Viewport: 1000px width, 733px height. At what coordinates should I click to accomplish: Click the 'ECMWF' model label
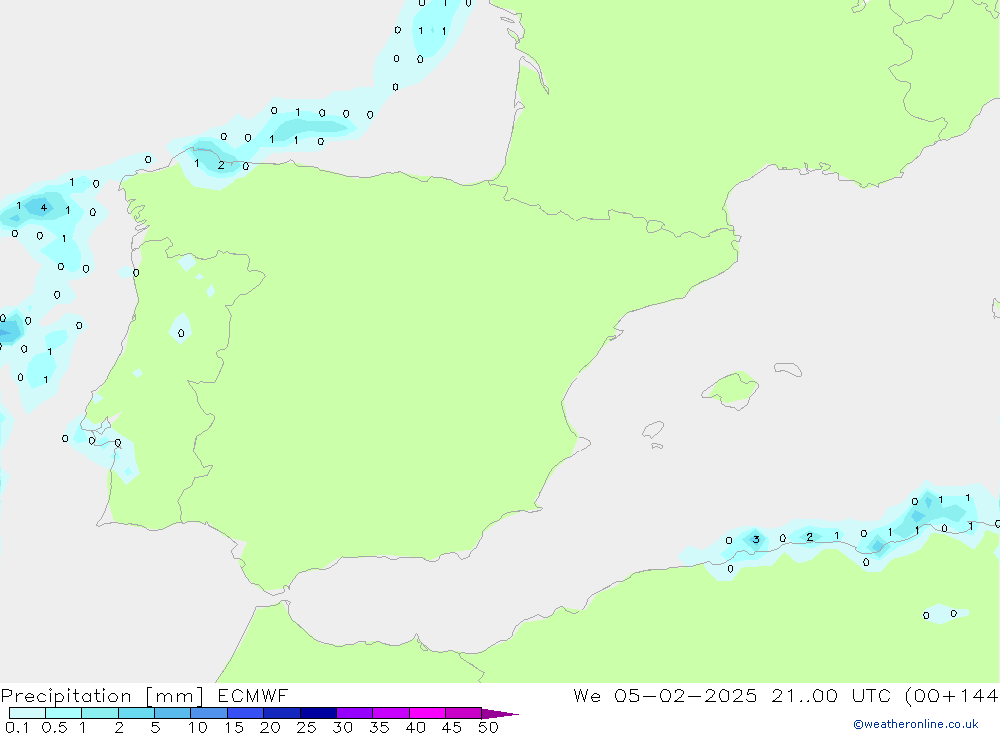pyautogui.click(x=253, y=695)
